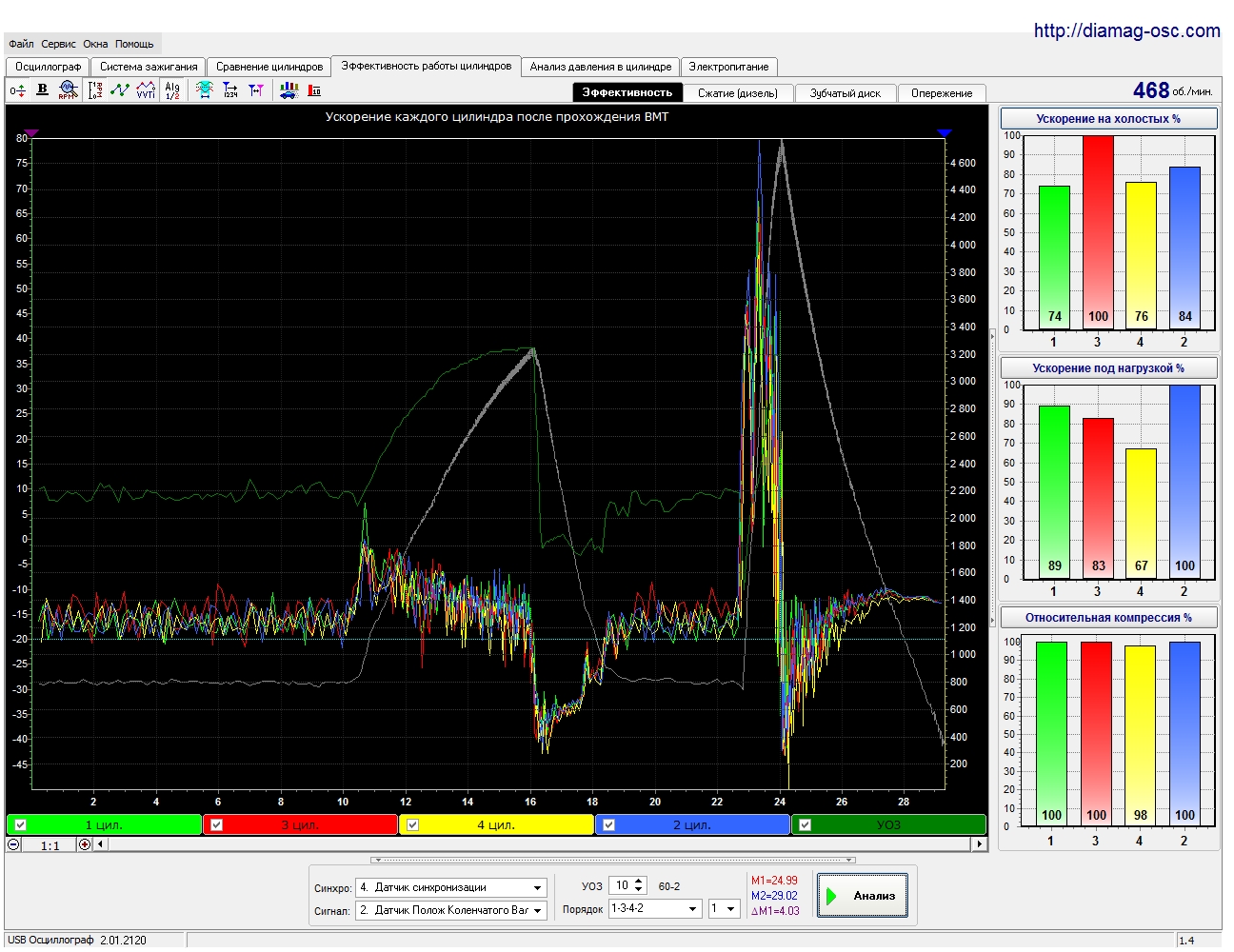Click the red idle acceleration bar labeled 100
Image resolution: width=1234 pixels, height=952 pixels.
pyautogui.click(x=1098, y=232)
